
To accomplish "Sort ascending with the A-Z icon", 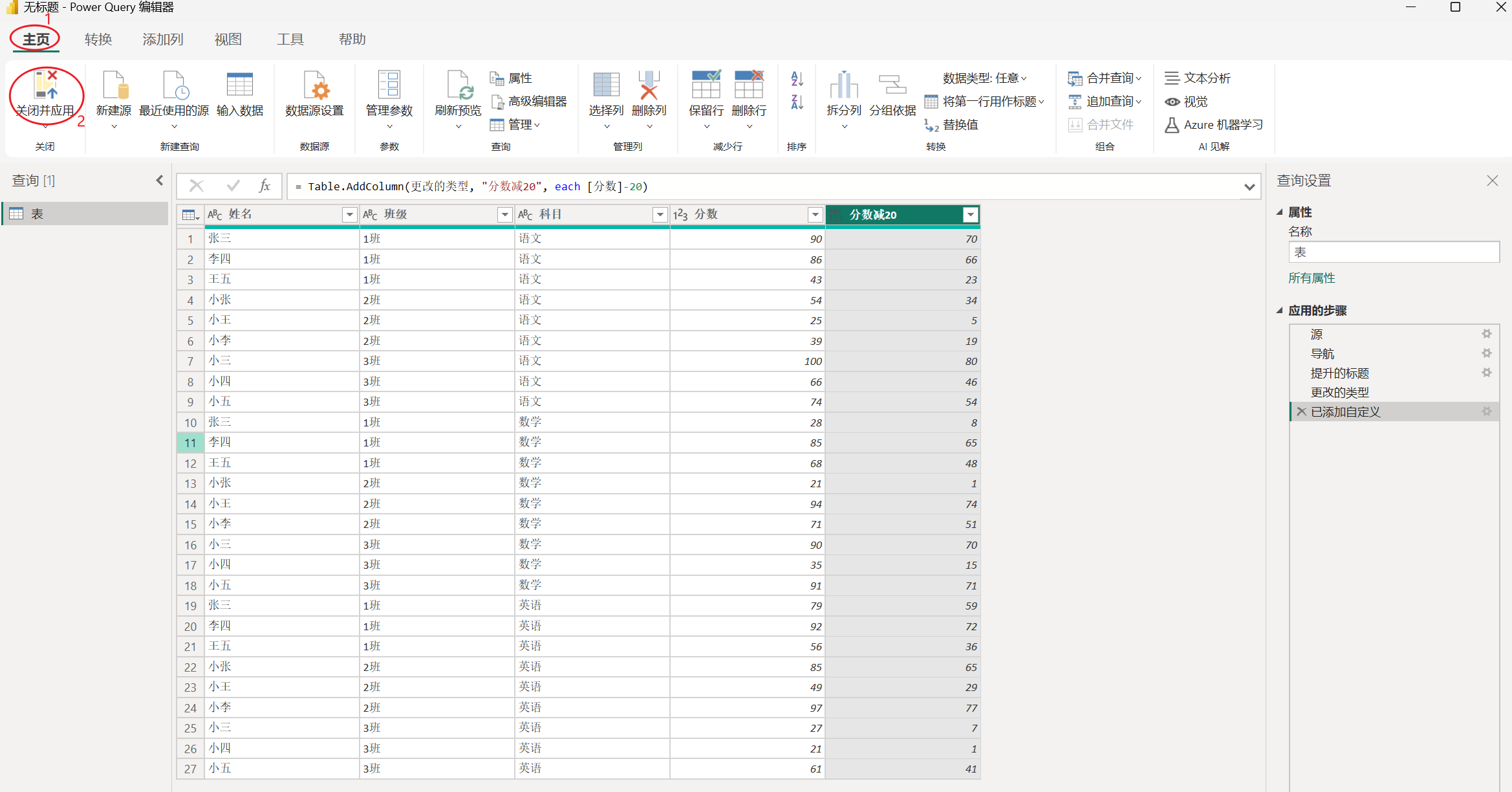I will pyautogui.click(x=797, y=78).
